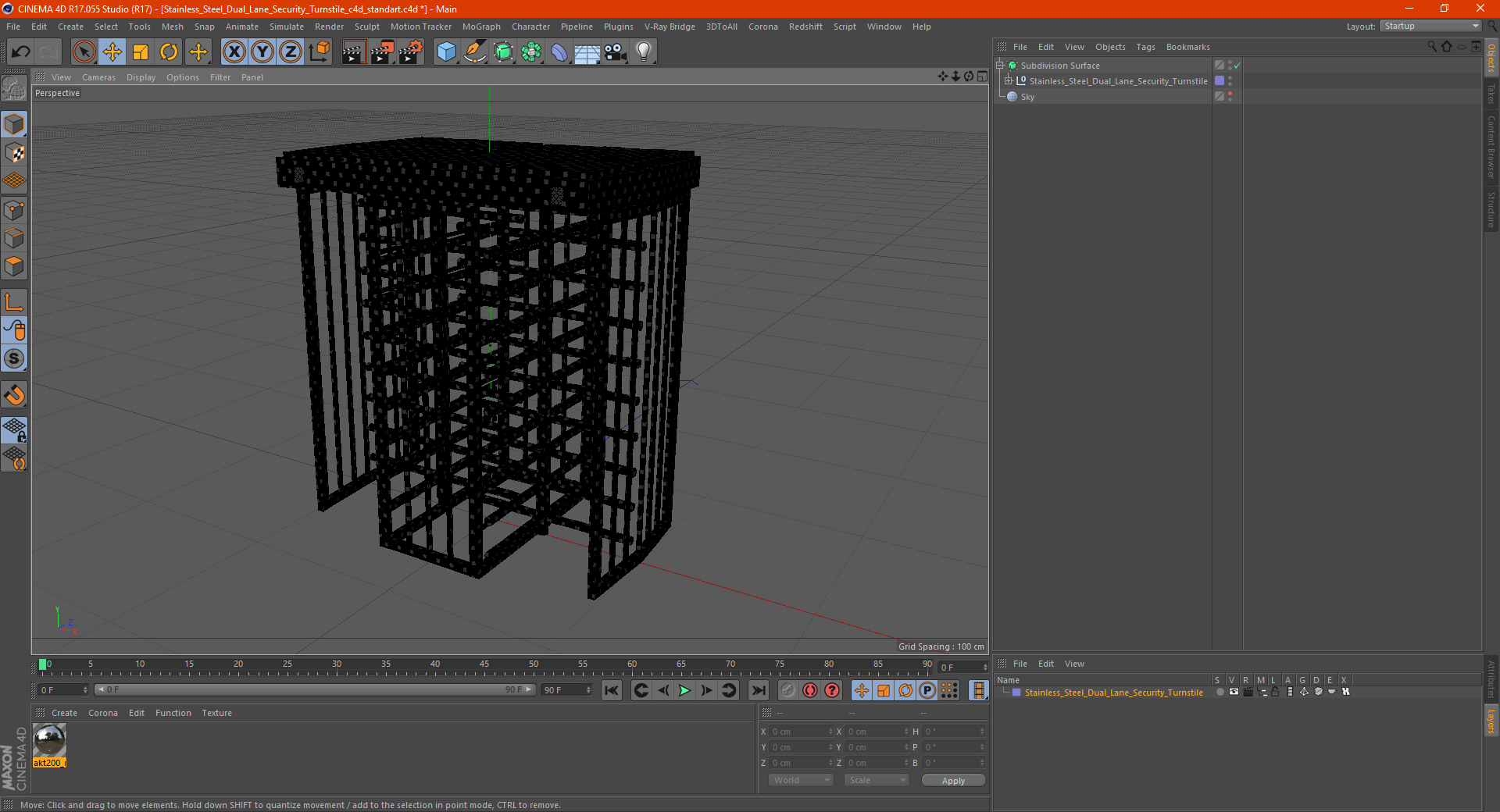
Task: Toggle the Sky object visibility dots
Action: [1230, 96]
